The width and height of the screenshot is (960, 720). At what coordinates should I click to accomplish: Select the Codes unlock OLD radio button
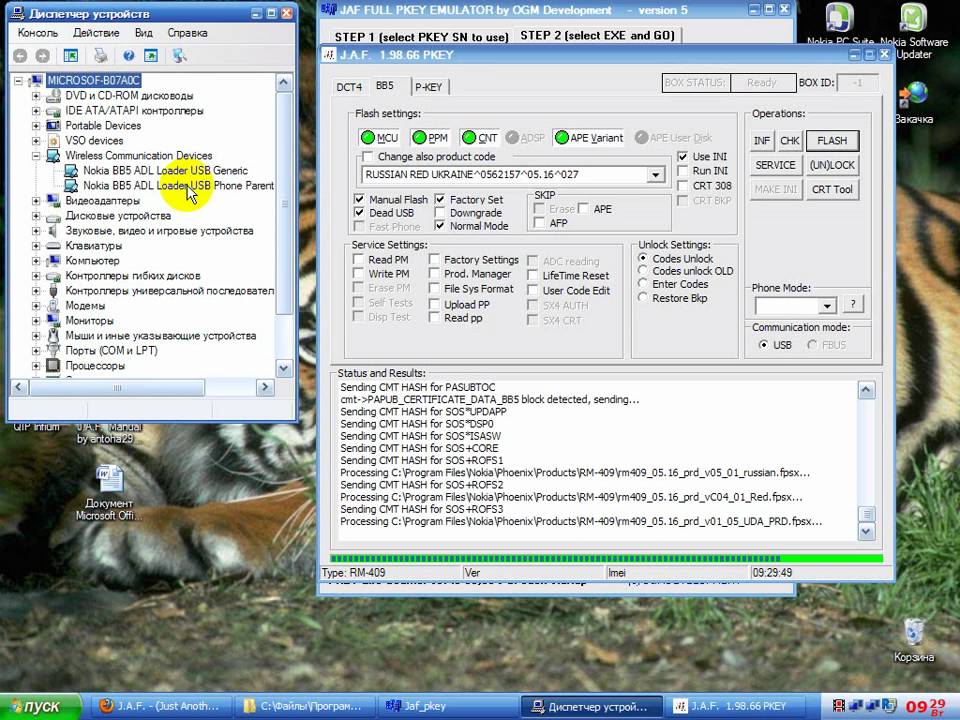coord(642,271)
